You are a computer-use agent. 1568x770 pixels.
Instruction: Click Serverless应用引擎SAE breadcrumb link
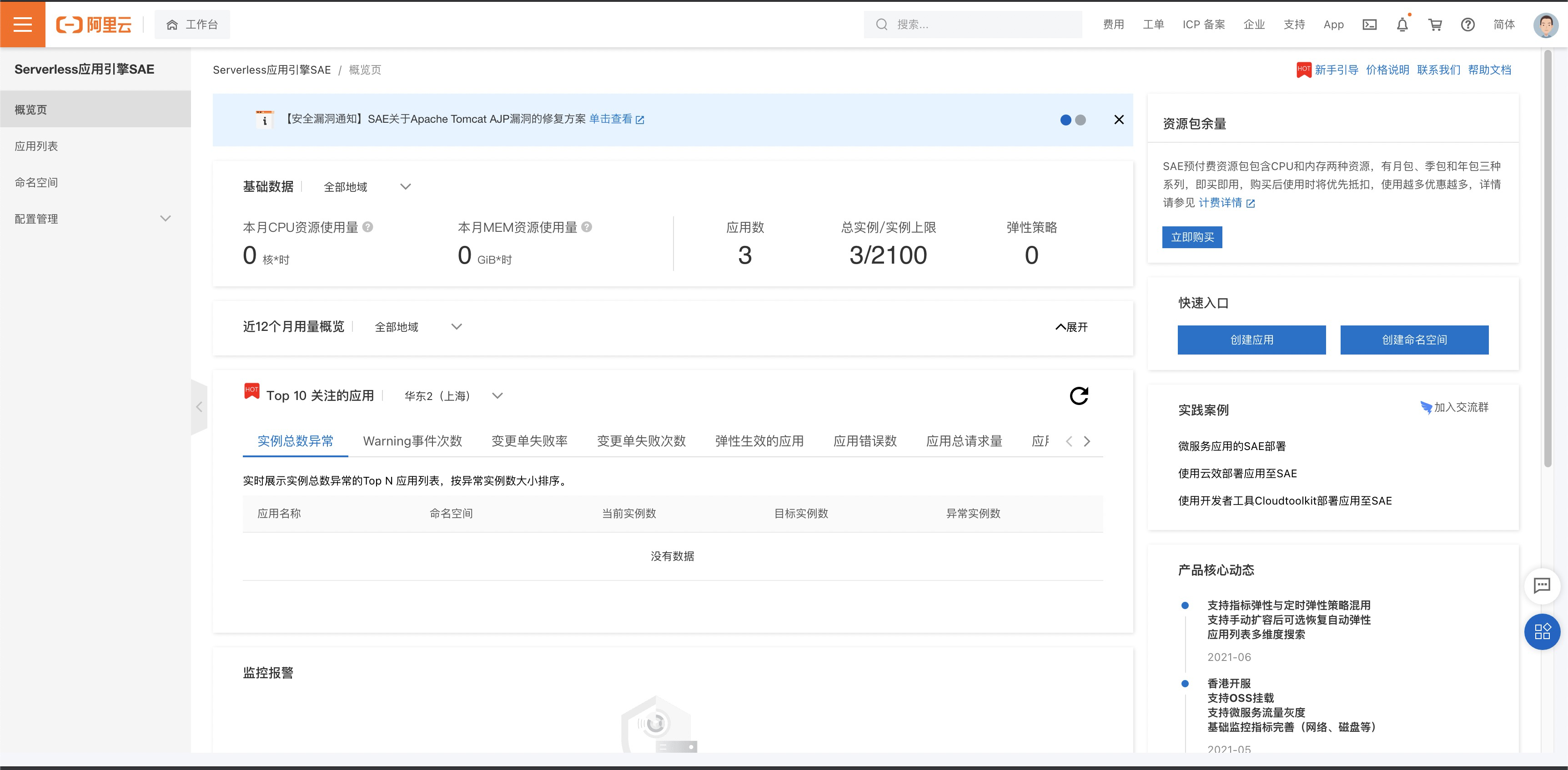[271, 70]
